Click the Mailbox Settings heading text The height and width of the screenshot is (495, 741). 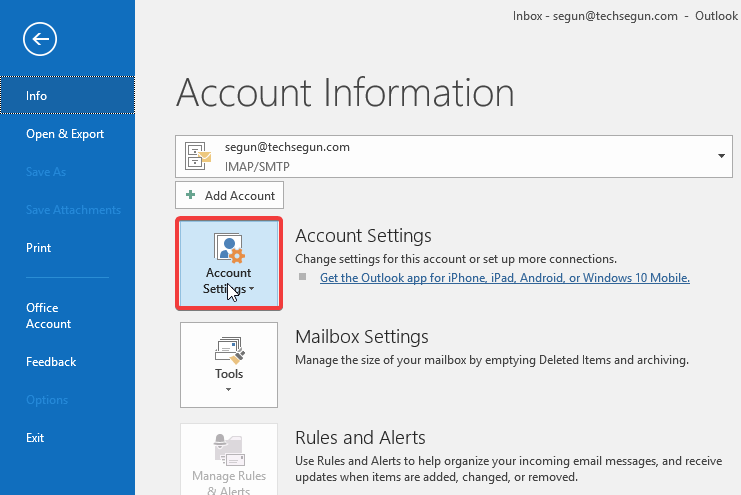tap(362, 337)
